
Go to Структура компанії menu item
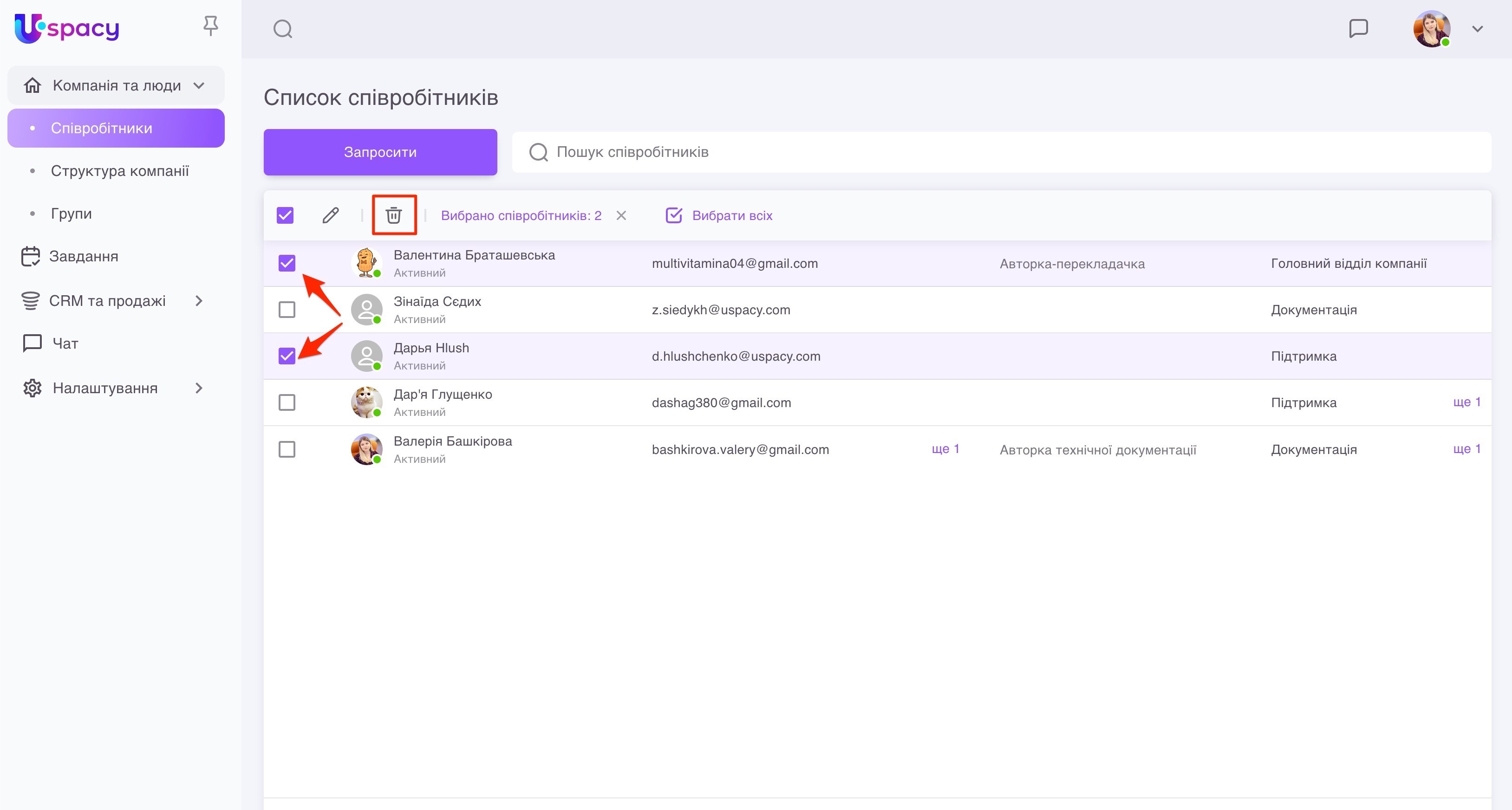pyautogui.click(x=120, y=171)
